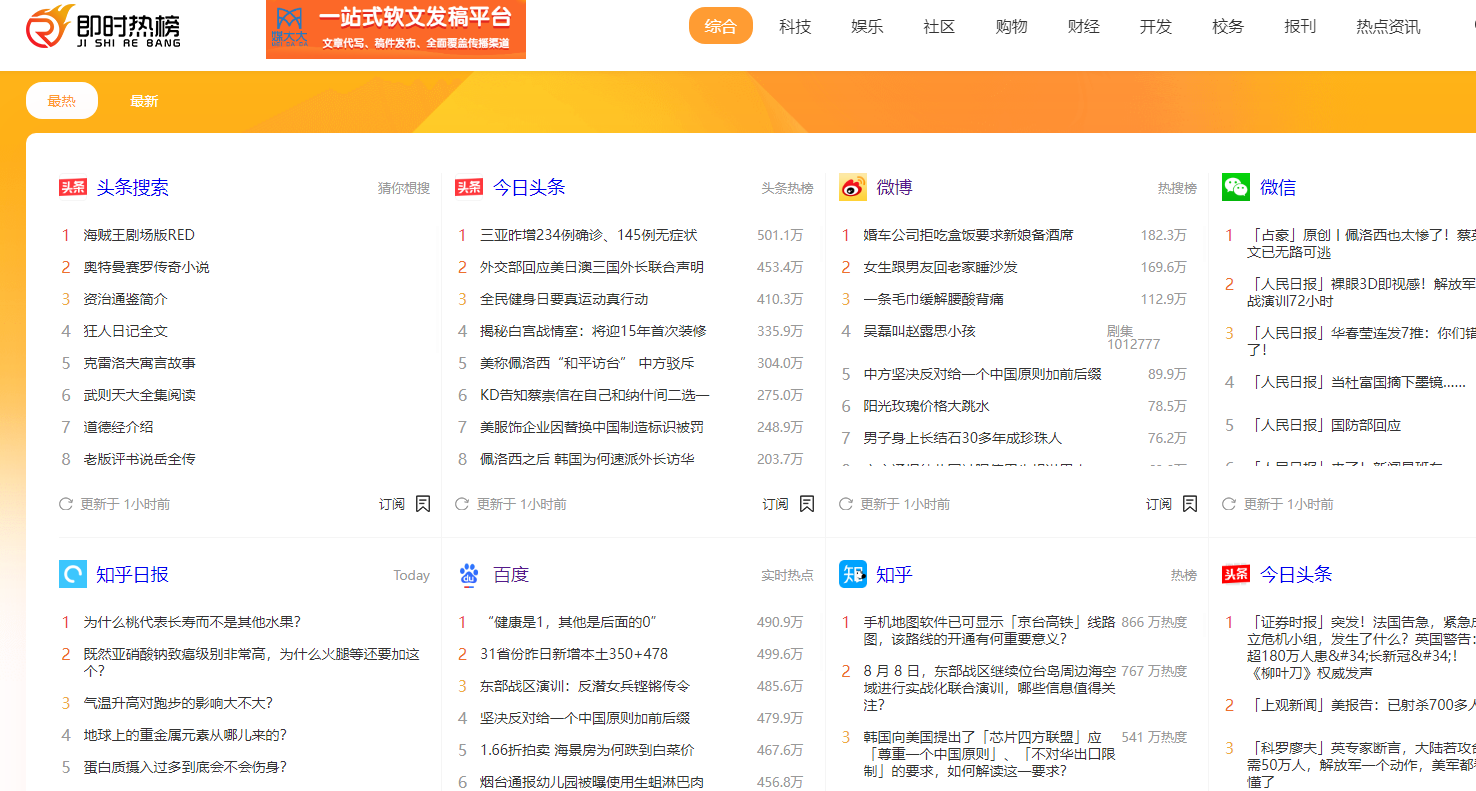The height and width of the screenshot is (791, 1476).
Task: Click the 知乎日报 logo icon
Action: pos(73,574)
